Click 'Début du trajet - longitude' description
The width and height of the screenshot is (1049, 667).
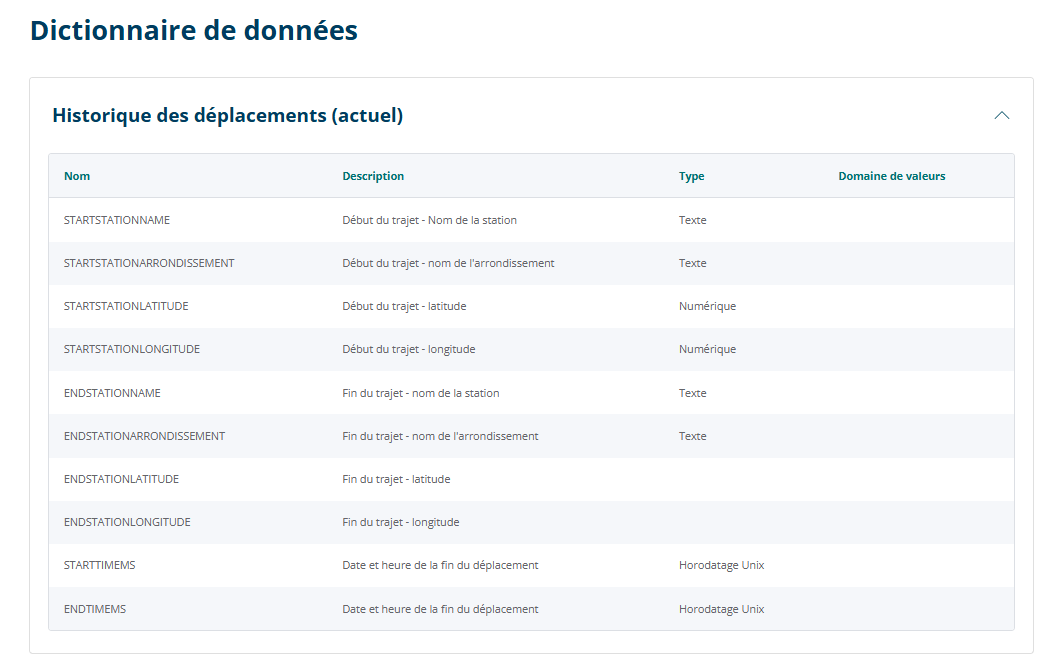(x=409, y=349)
